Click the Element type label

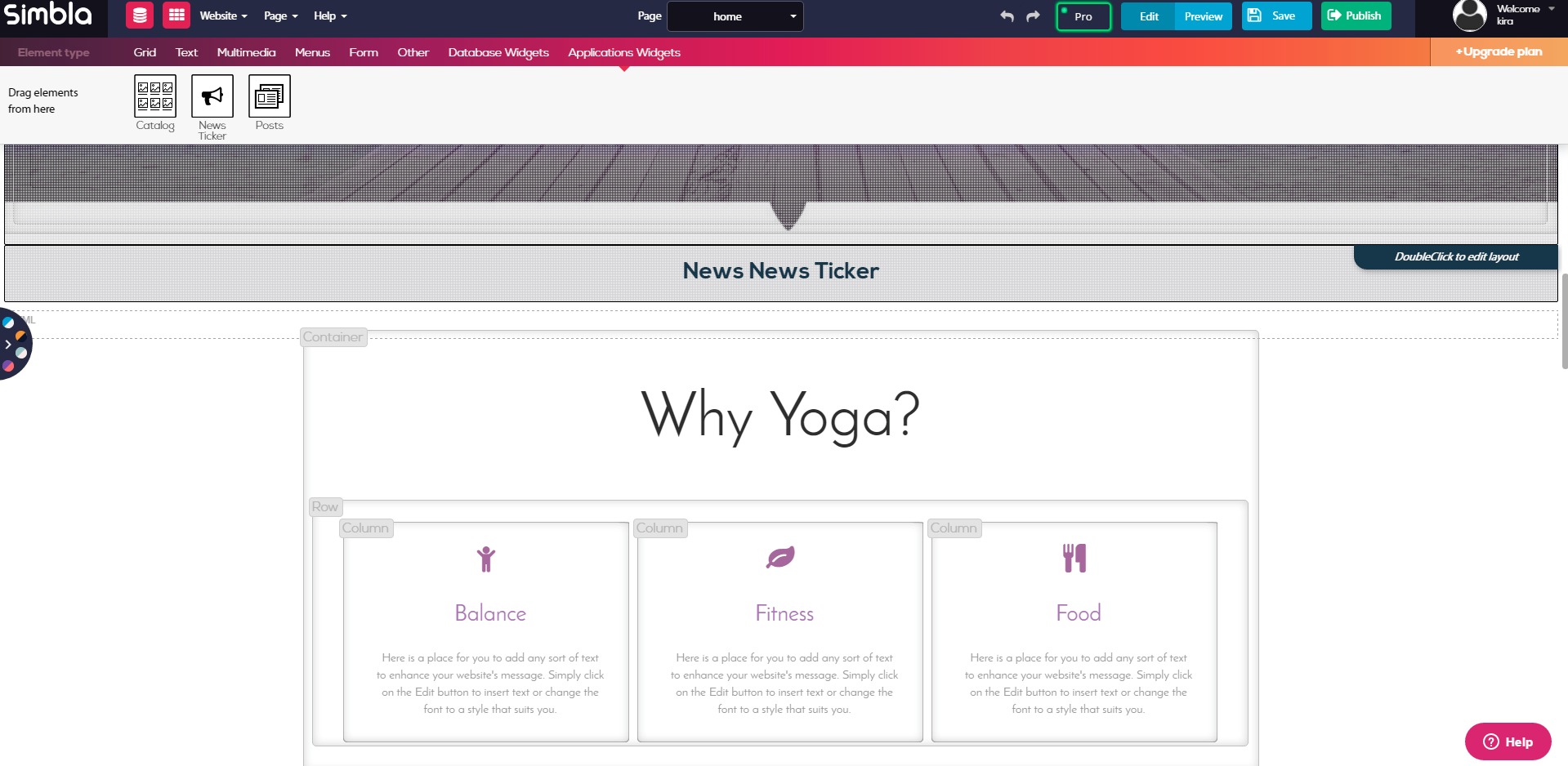[x=54, y=52]
